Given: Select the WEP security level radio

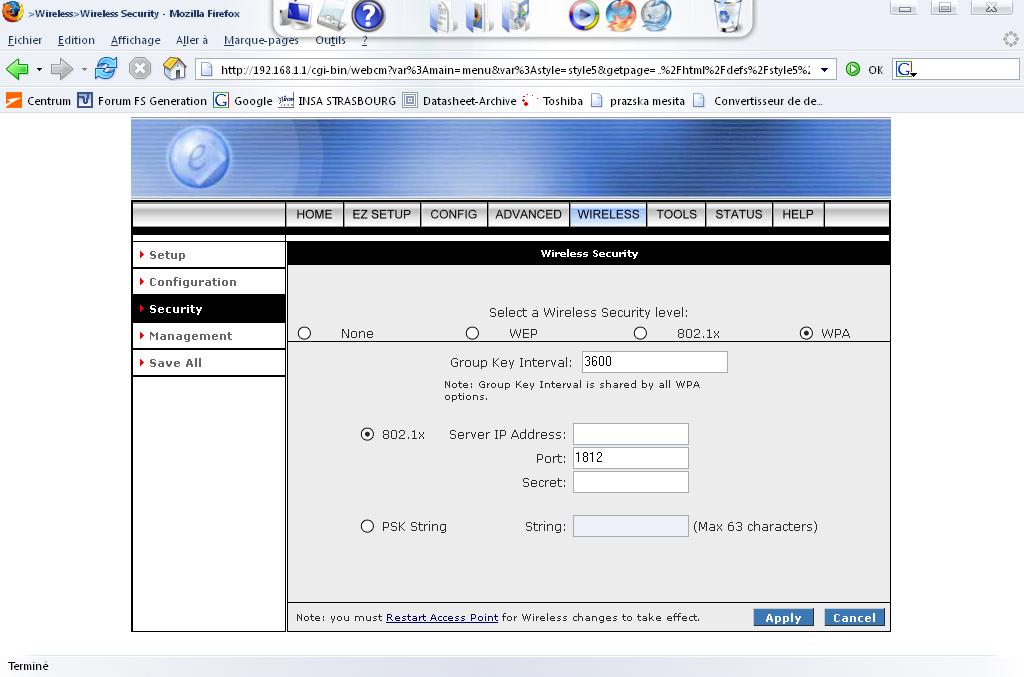Looking at the screenshot, I should tap(472, 333).
